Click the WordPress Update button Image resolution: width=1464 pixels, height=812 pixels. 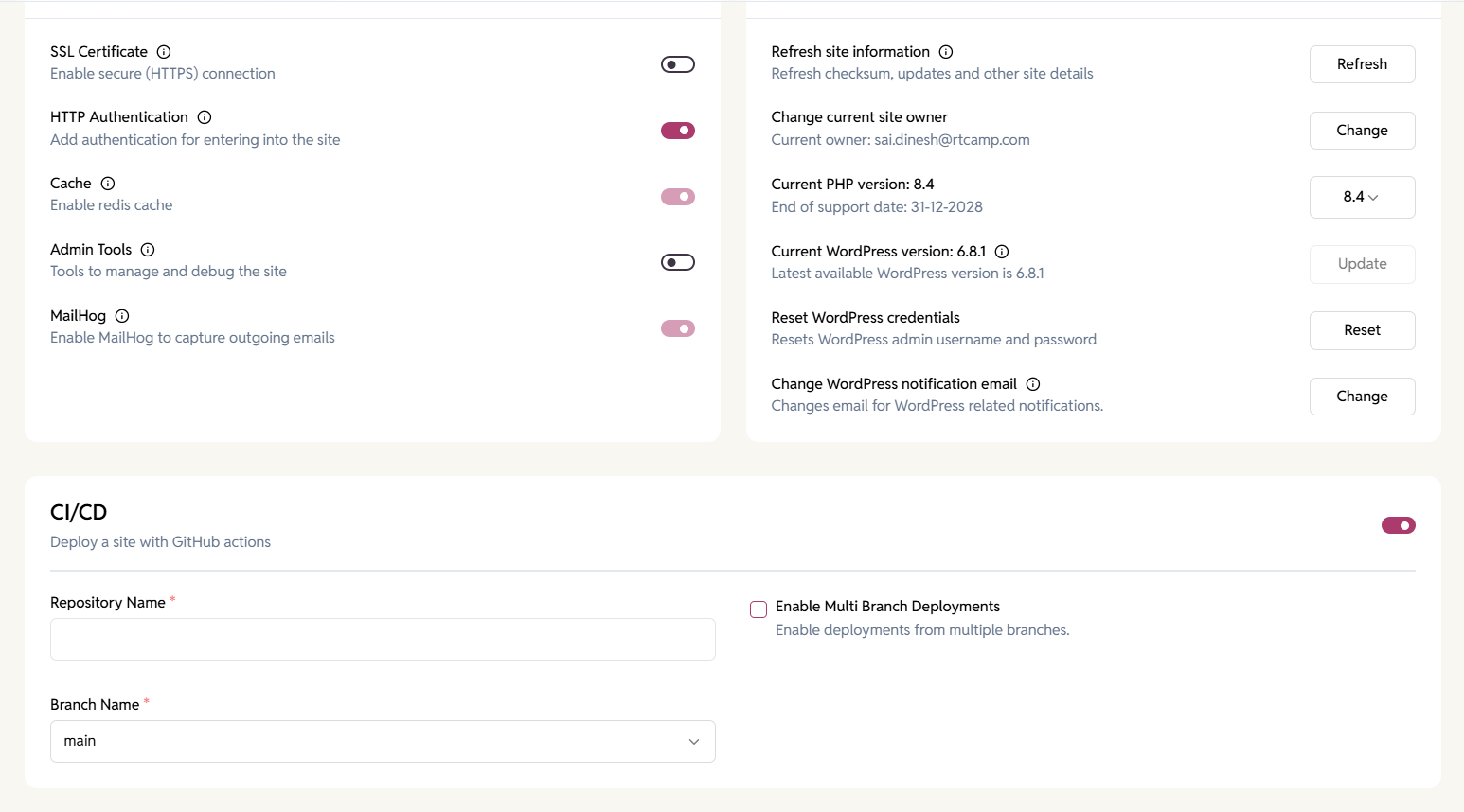pos(1362,264)
